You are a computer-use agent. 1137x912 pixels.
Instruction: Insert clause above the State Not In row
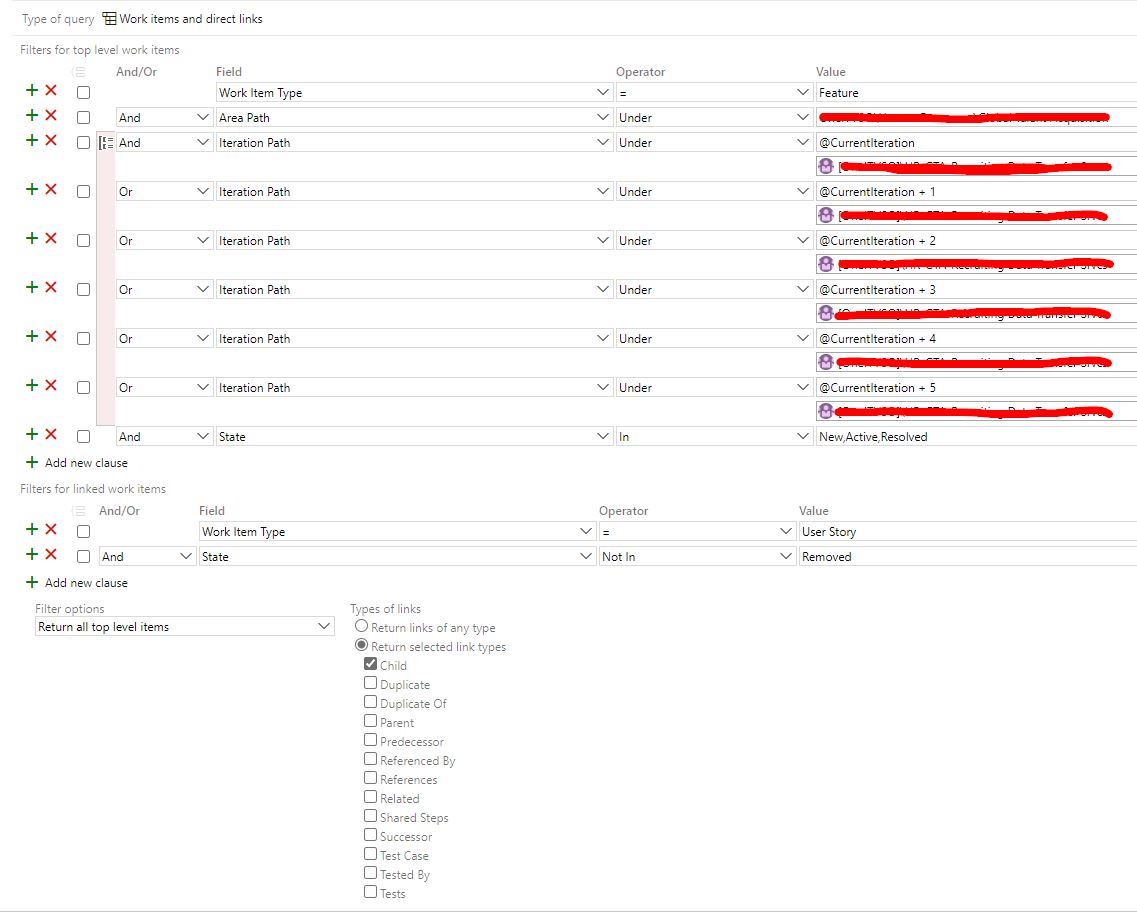click(x=32, y=554)
